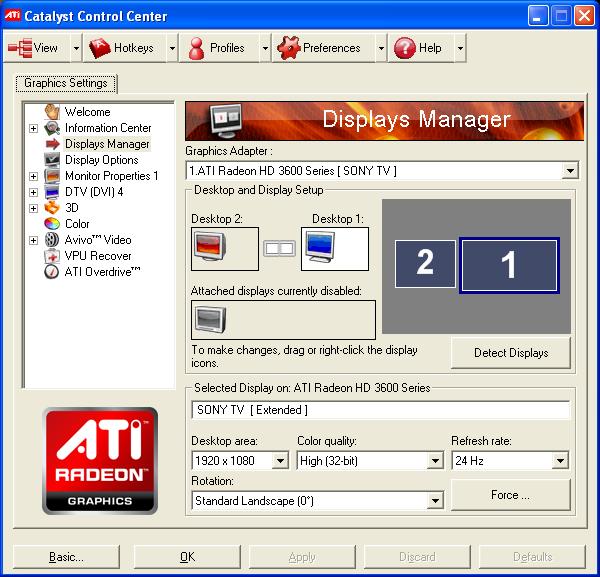Click the Detect Displays button
600x577 pixels.
(510, 353)
